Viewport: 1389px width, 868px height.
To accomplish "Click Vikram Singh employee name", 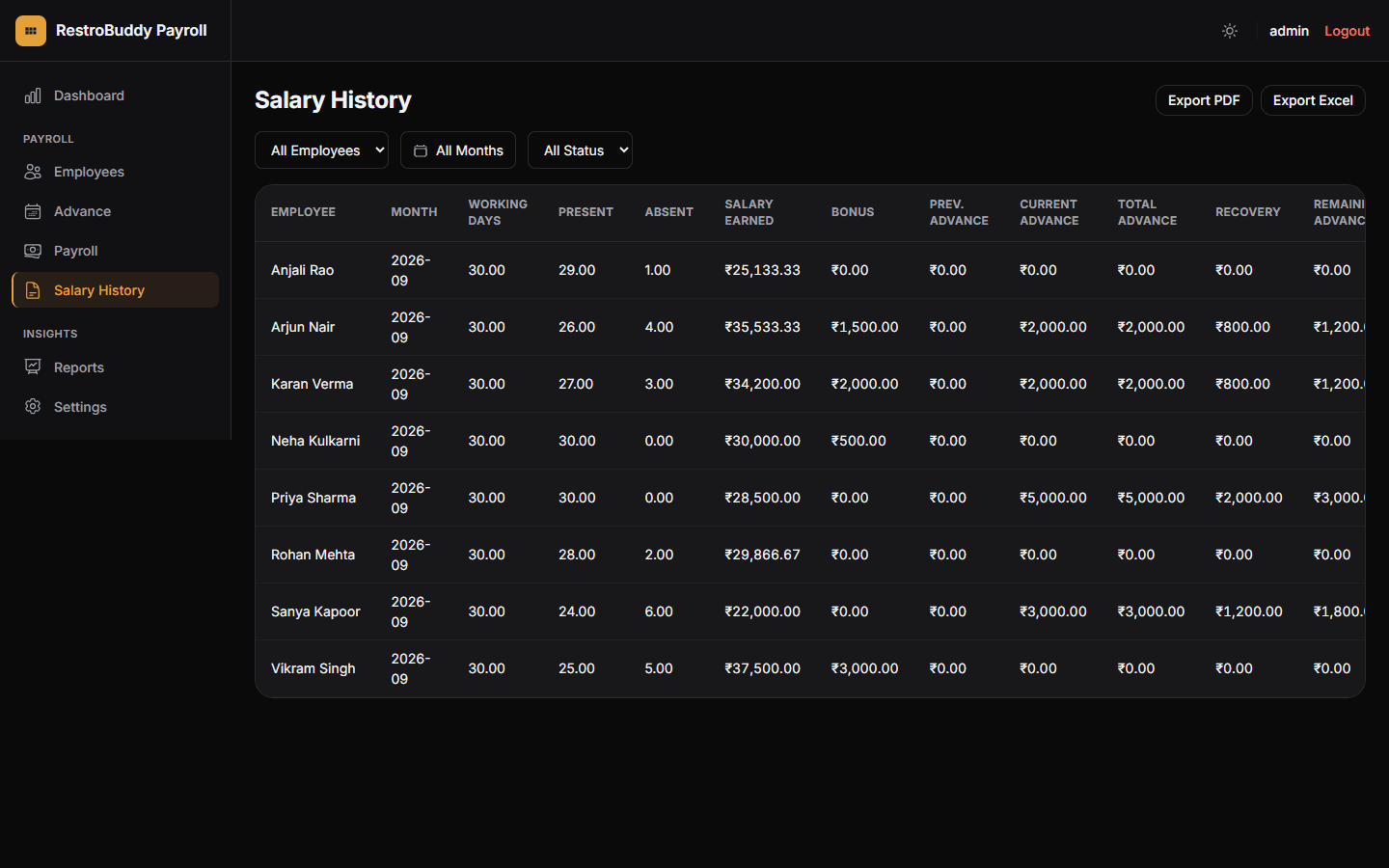I will (313, 668).
